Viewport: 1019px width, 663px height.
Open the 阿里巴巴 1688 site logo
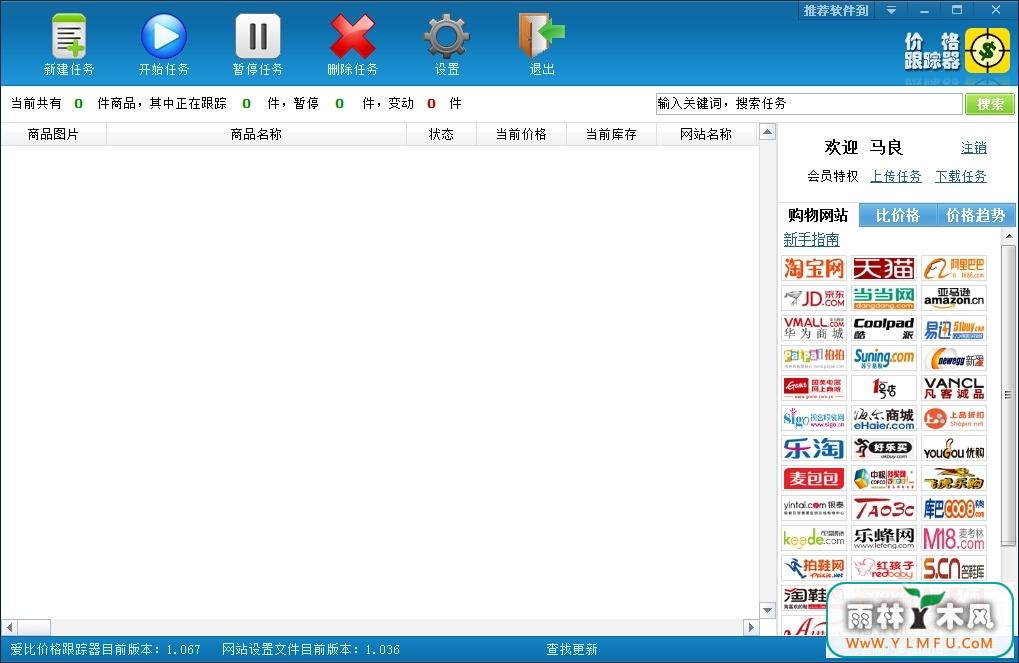(953, 268)
